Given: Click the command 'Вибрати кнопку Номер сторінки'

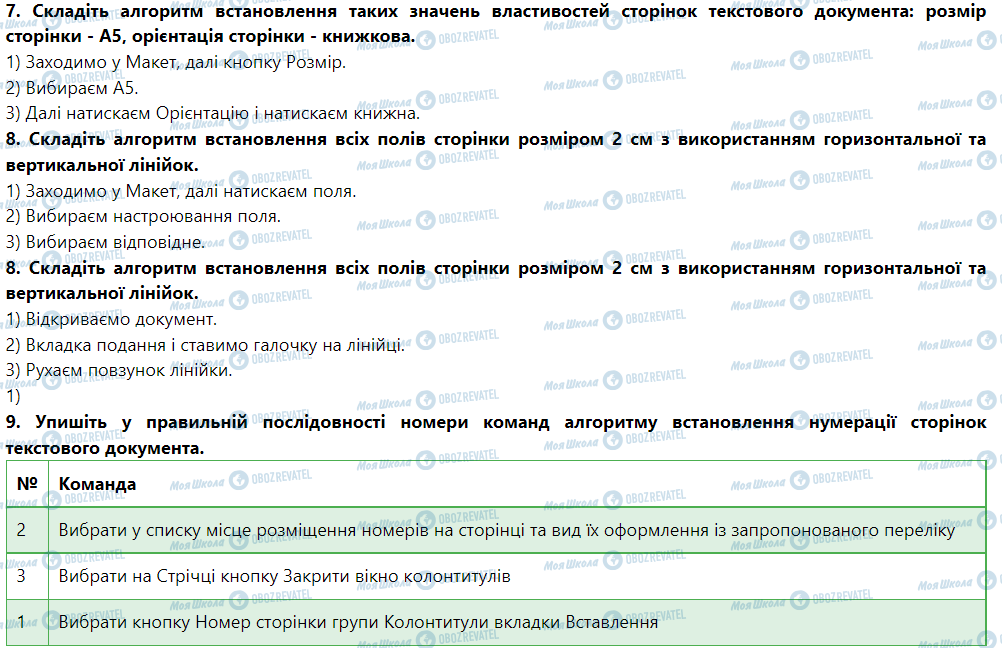Looking at the screenshot, I should (358, 622).
